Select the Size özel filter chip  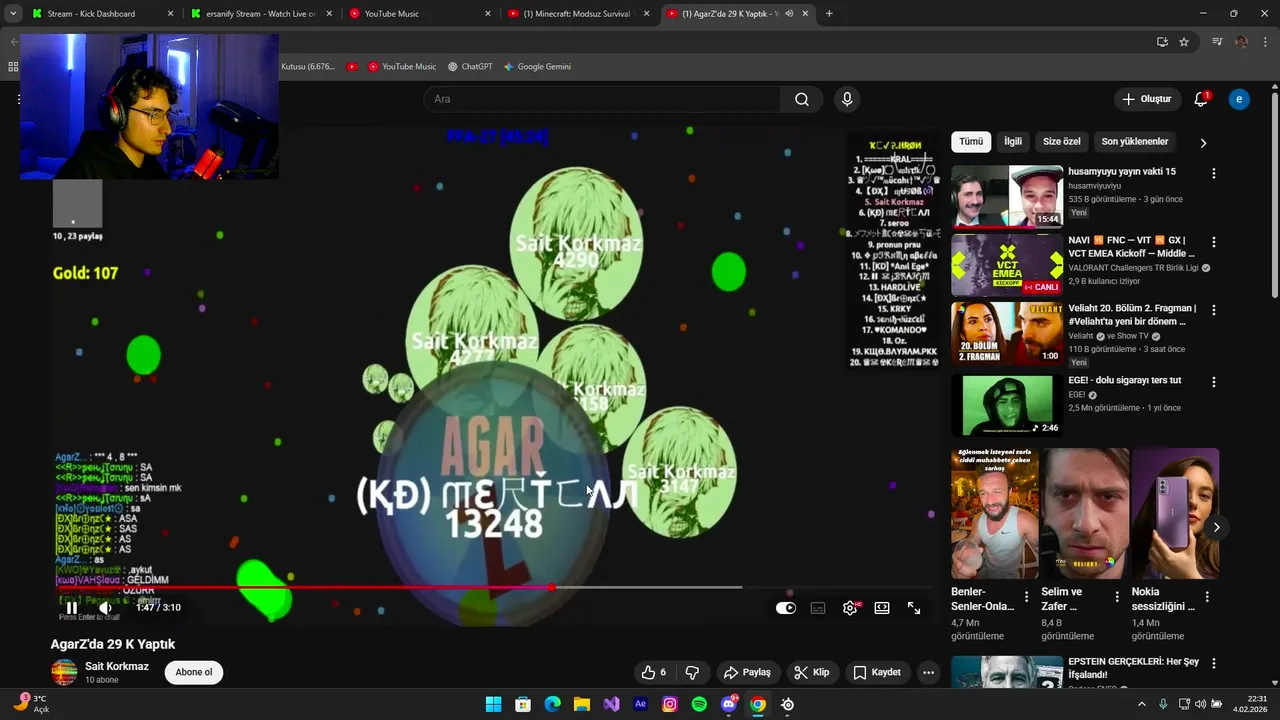(1062, 142)
